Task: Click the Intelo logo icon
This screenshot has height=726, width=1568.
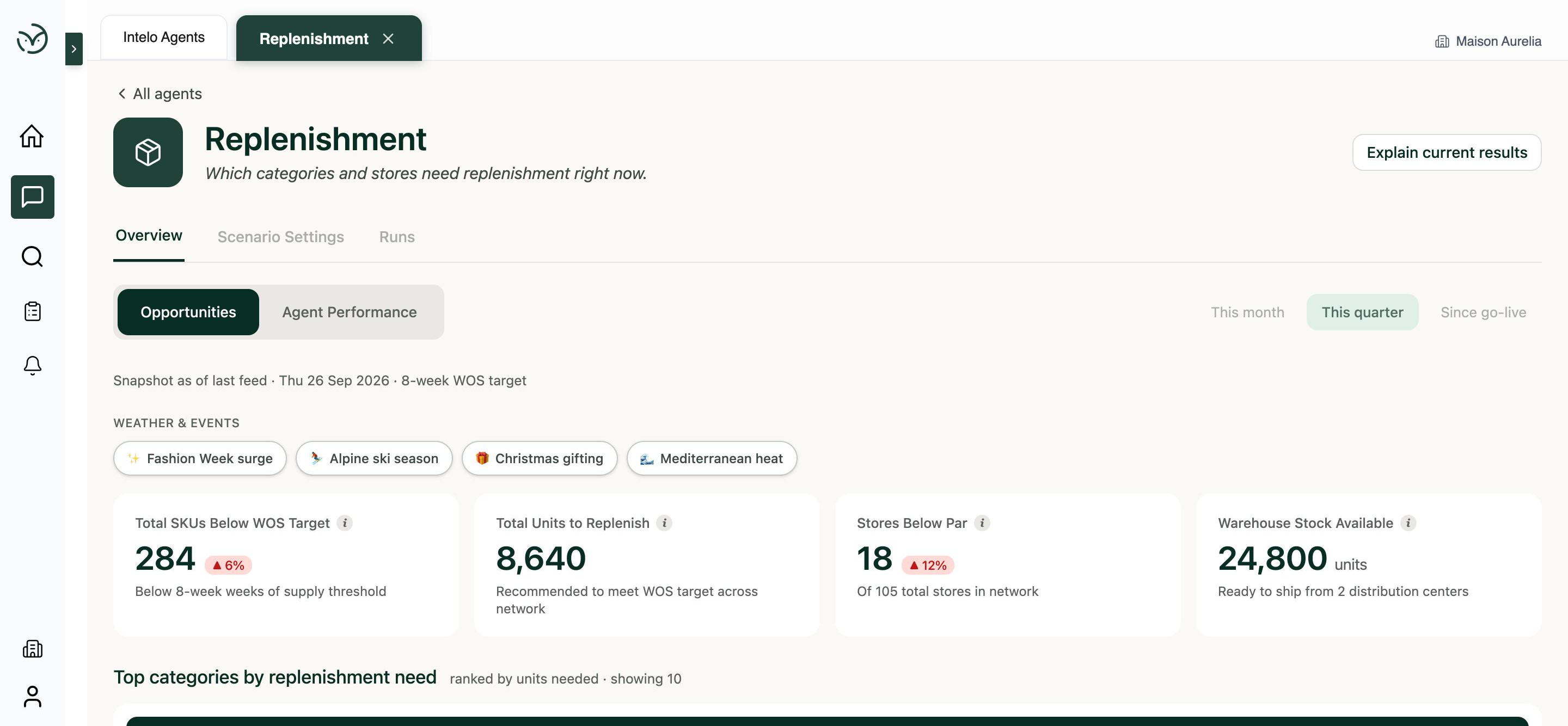Action: click(32, 39)
